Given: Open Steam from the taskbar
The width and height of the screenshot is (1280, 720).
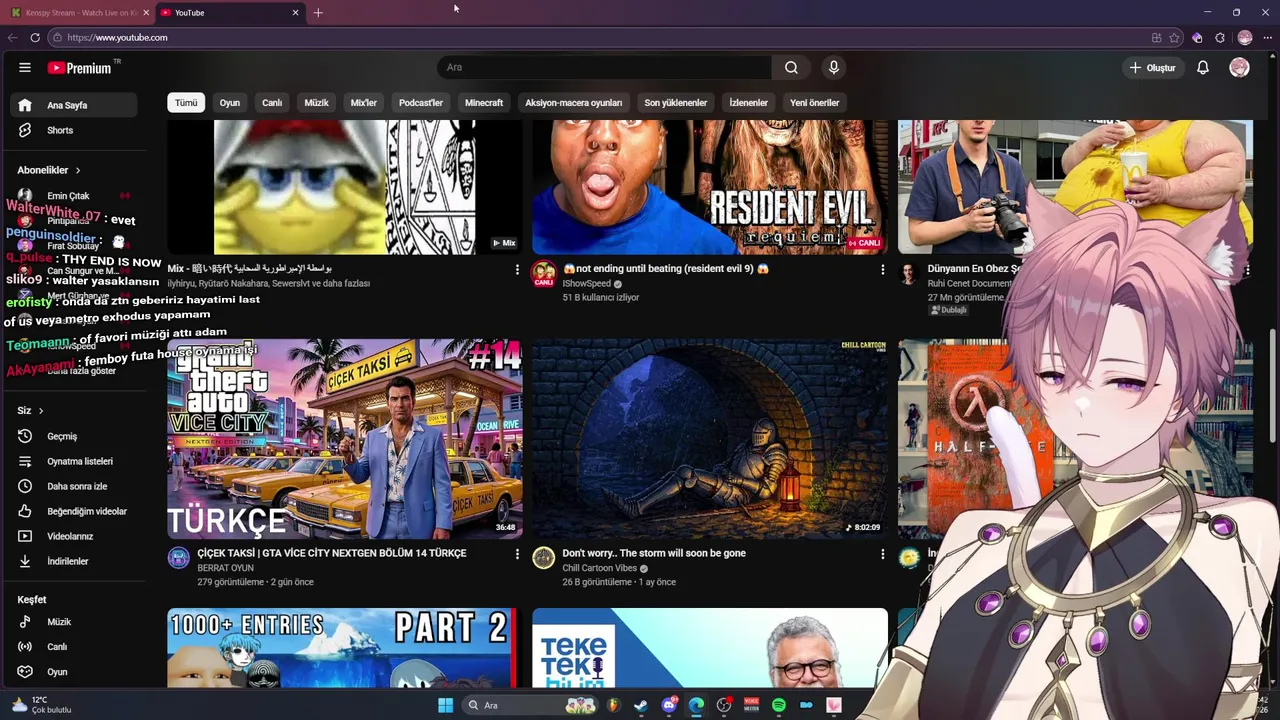Looking at the screenshot, I should click(640, 705).
